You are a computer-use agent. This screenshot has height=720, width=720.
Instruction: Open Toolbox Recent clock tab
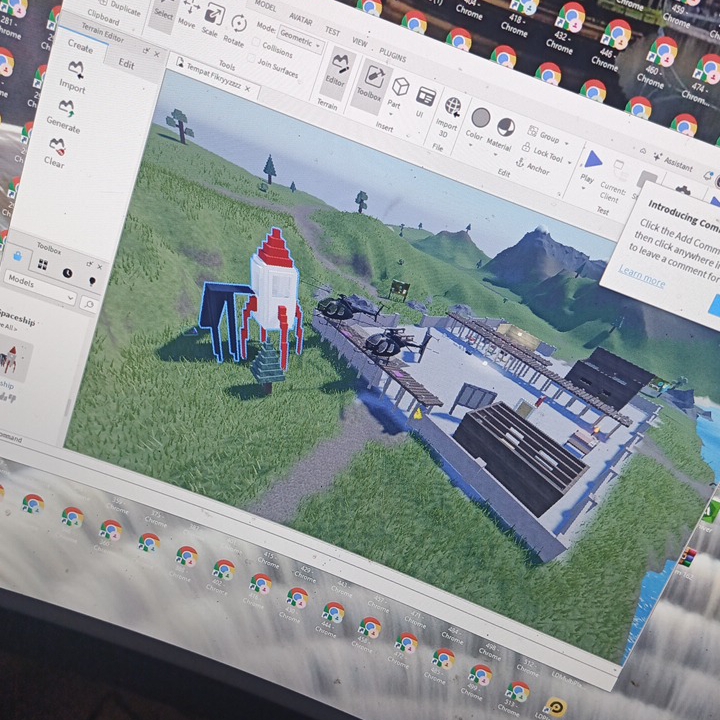tap(68, 273)
